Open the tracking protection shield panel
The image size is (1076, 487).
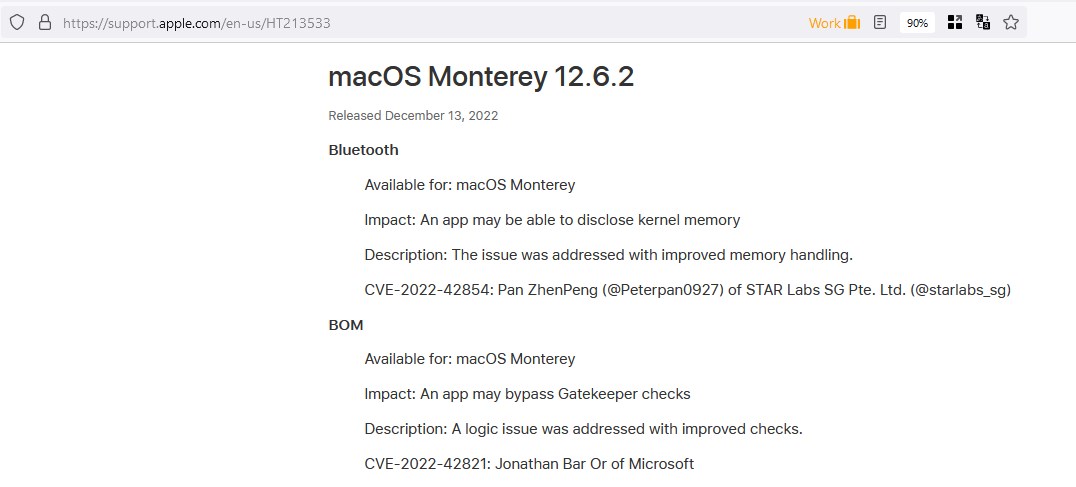[17, 22]
